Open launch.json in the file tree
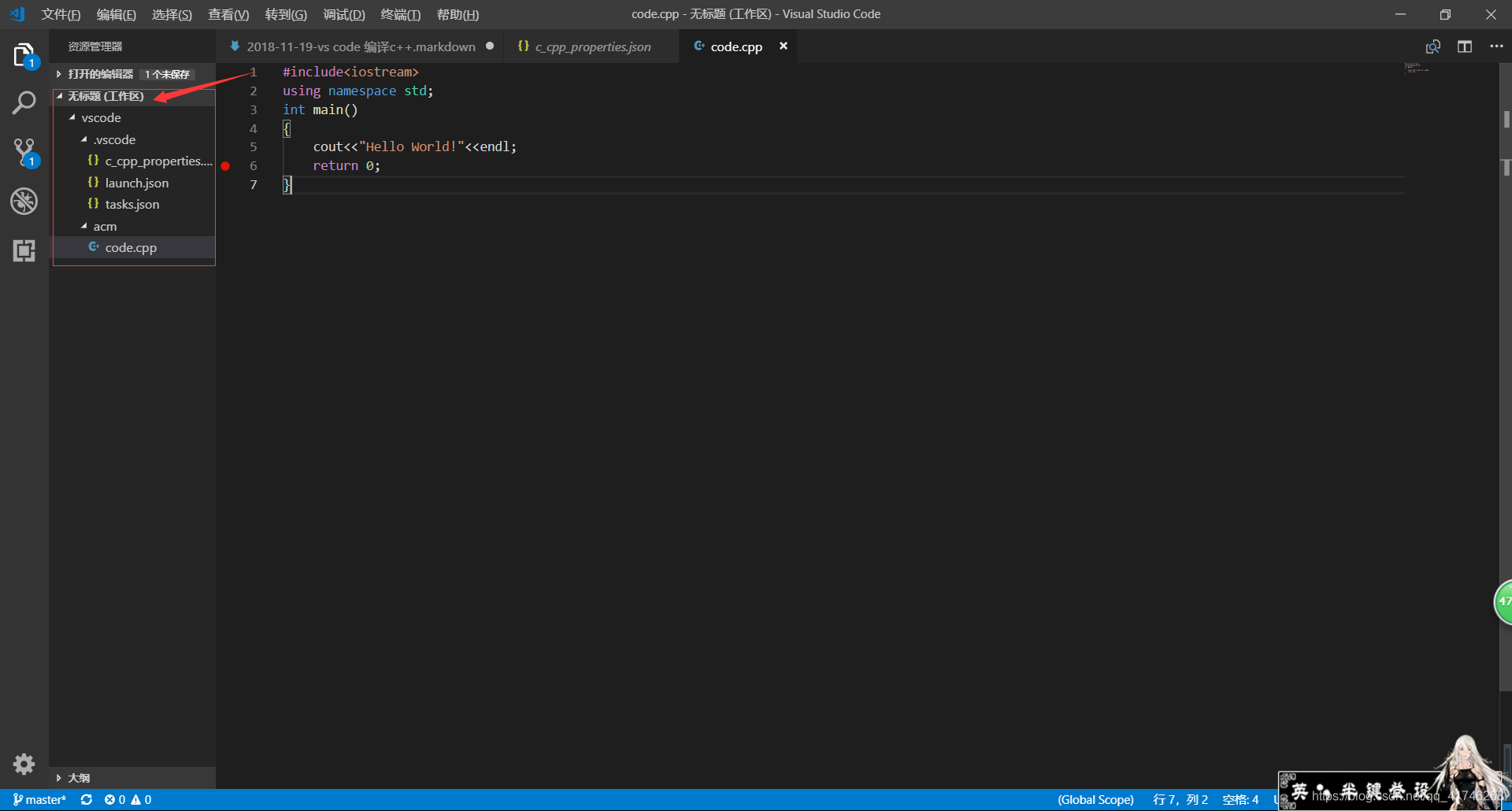 136,183
